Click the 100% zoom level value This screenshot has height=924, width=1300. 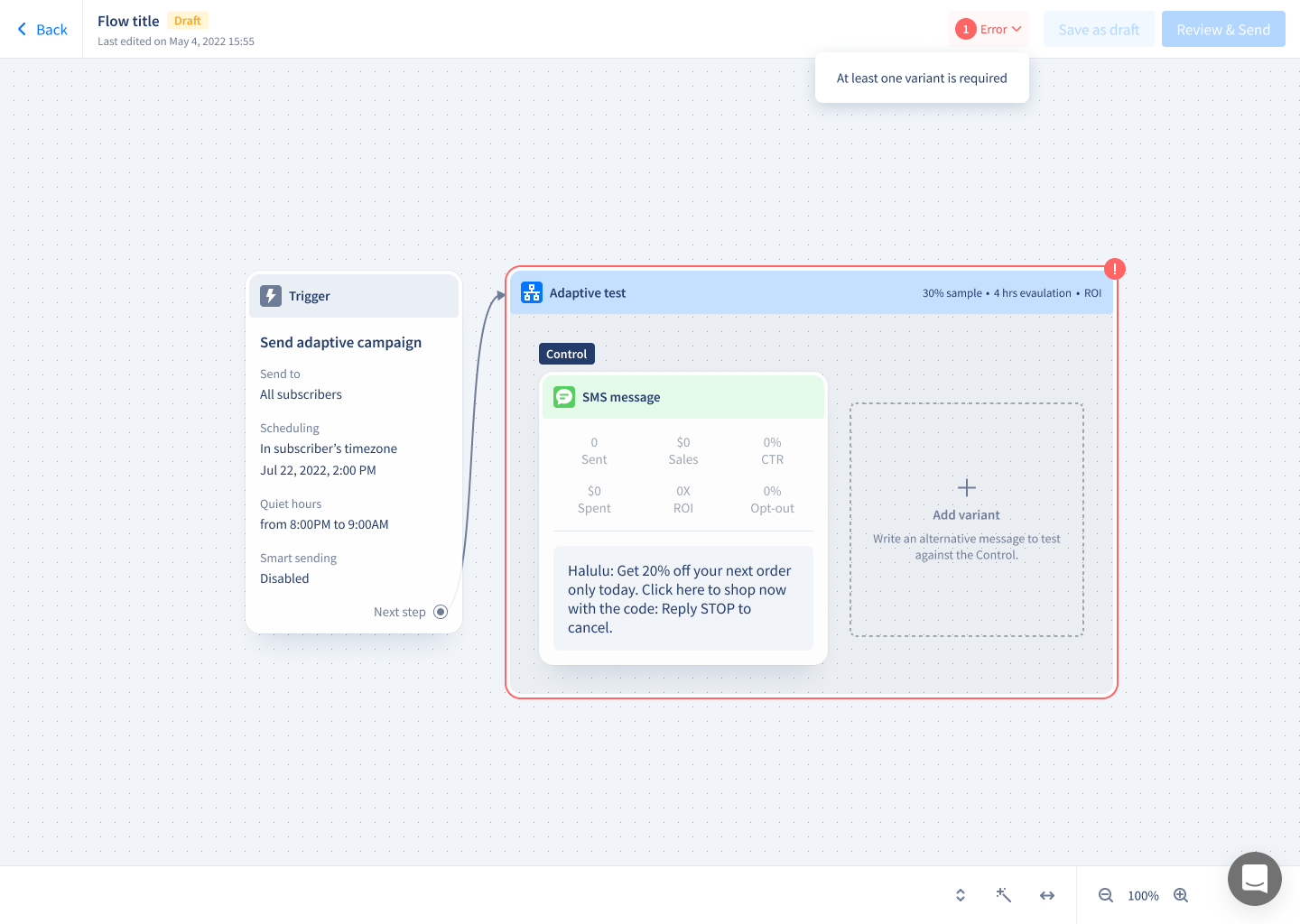[x=1143, y=896]
